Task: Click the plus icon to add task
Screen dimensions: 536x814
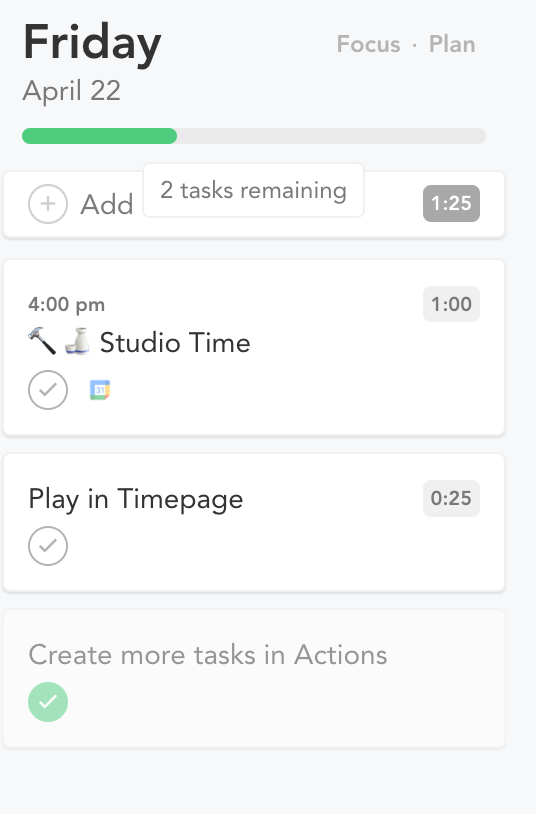Action: (x=48, y=204)
